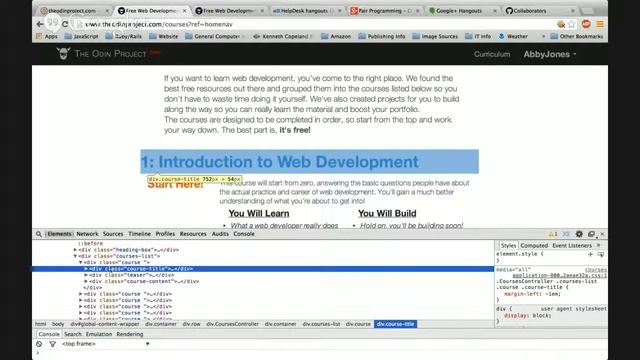Click the yellow warning count icon in DevTools

(553, 234)
